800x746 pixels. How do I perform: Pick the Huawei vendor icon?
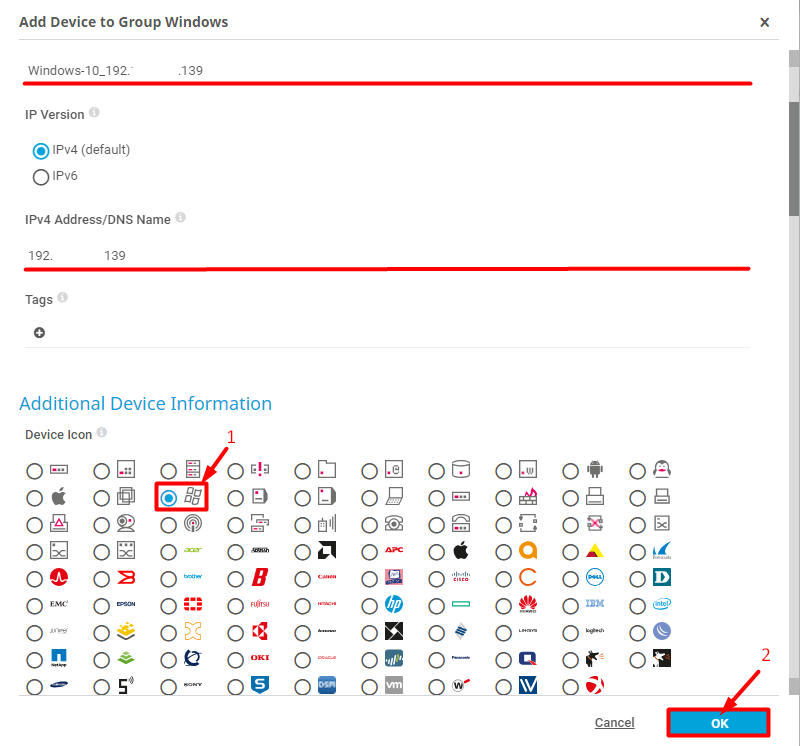coord(528,605)
